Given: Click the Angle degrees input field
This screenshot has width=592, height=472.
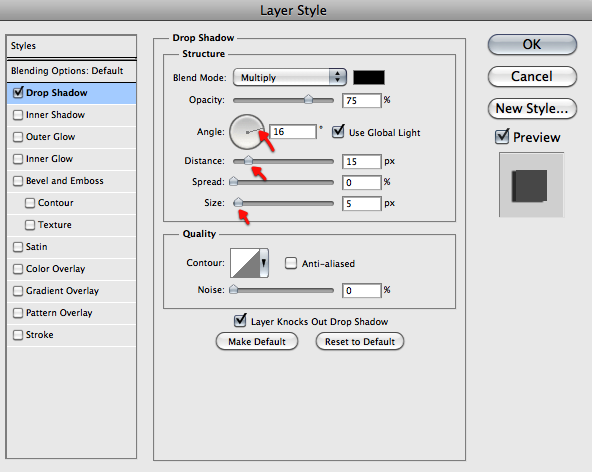Looking at the screenshot, I should click(293, 132).
